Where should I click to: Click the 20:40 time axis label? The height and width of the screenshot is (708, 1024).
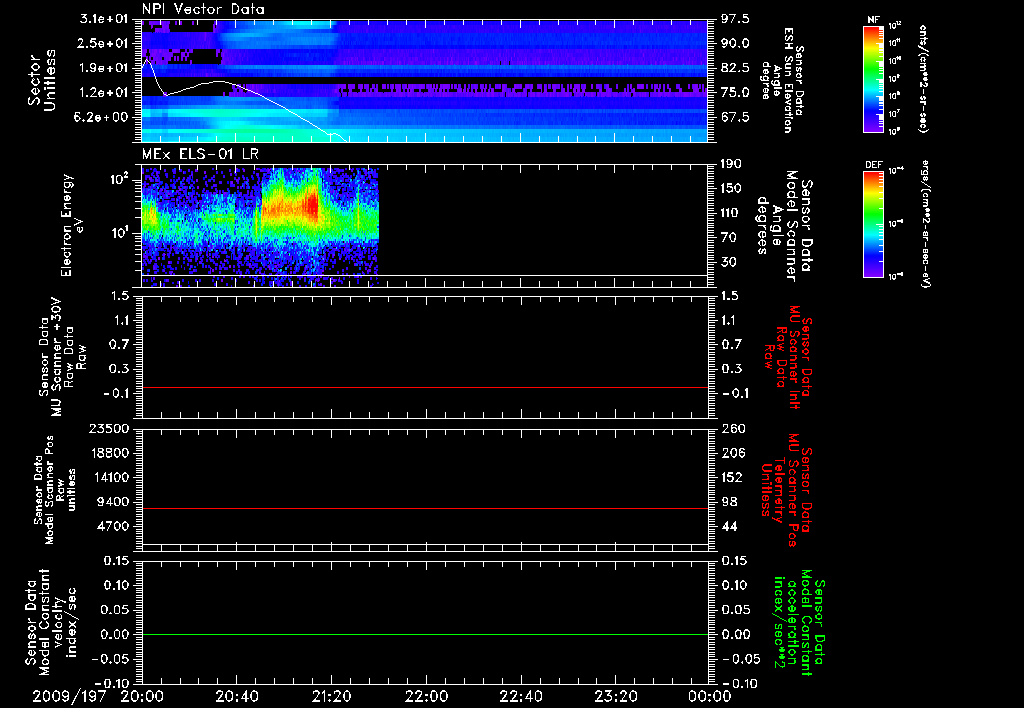[x=237, y=696]
